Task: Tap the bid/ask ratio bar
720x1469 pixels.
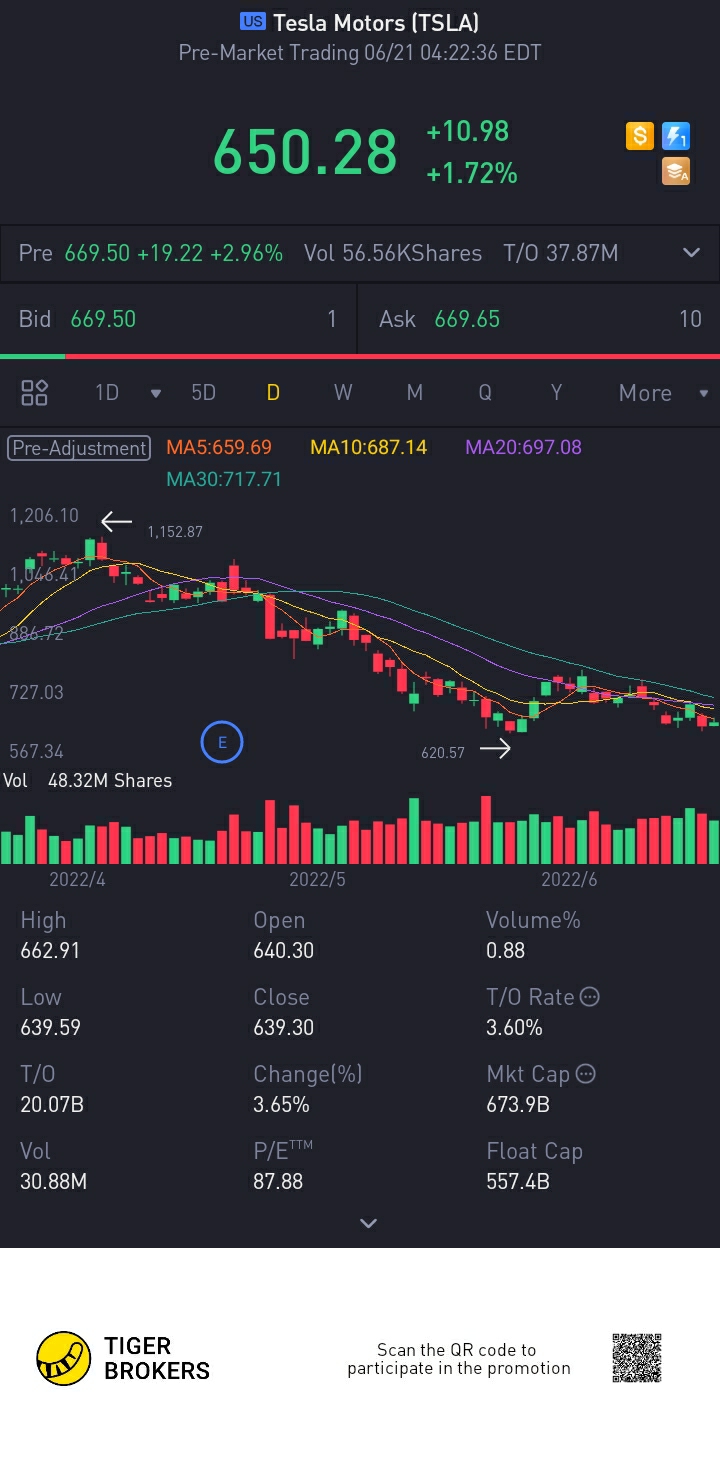Action: [x=360, y=356]
